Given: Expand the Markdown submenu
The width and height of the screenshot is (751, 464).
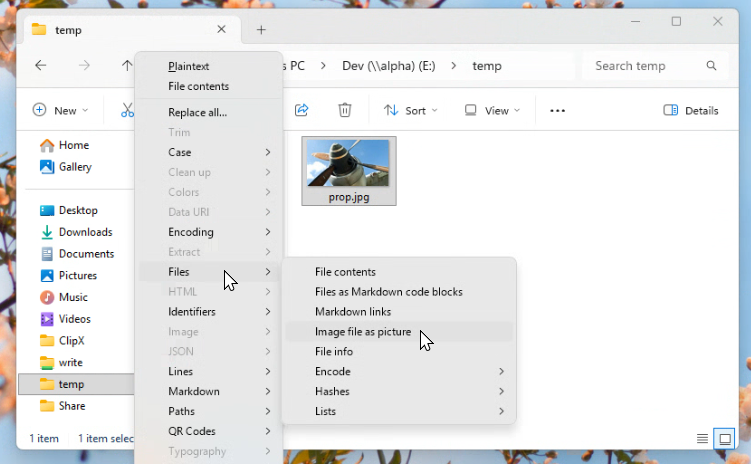Looking at the screenshot, I should coord(209,392).
